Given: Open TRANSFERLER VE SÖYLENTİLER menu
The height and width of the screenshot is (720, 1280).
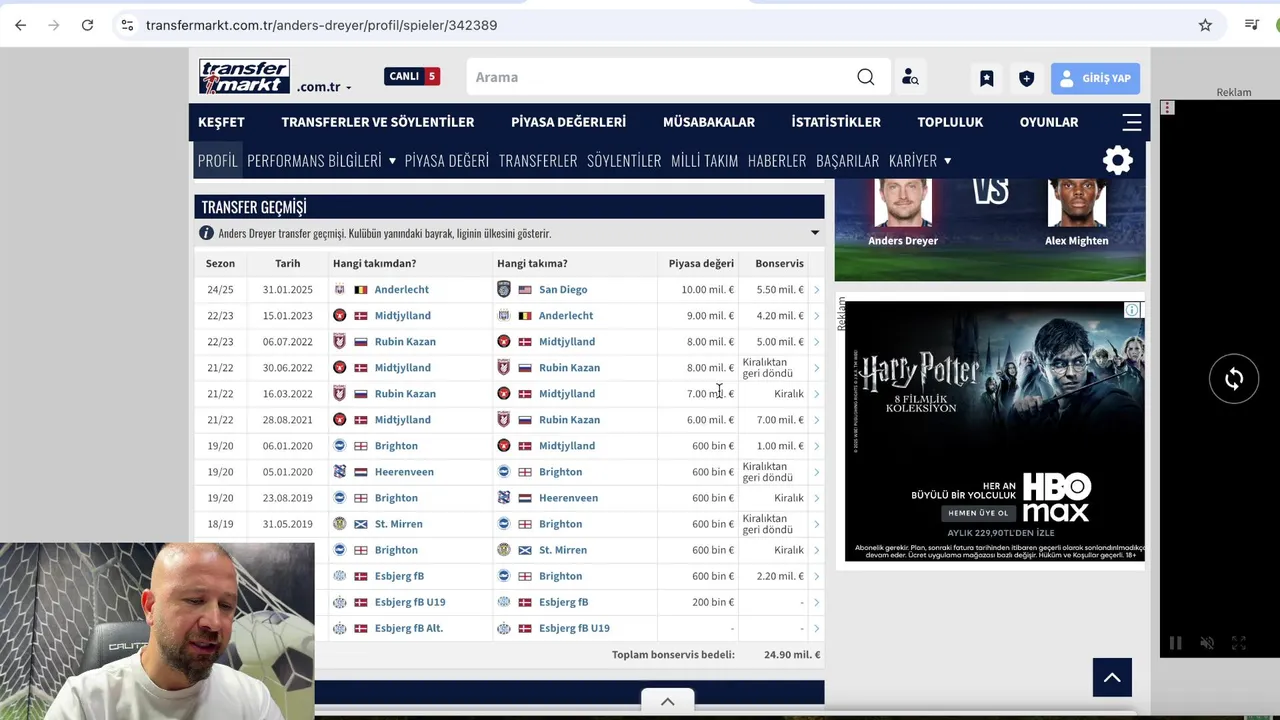Looking at the screenshot, I should pos(377,122).
